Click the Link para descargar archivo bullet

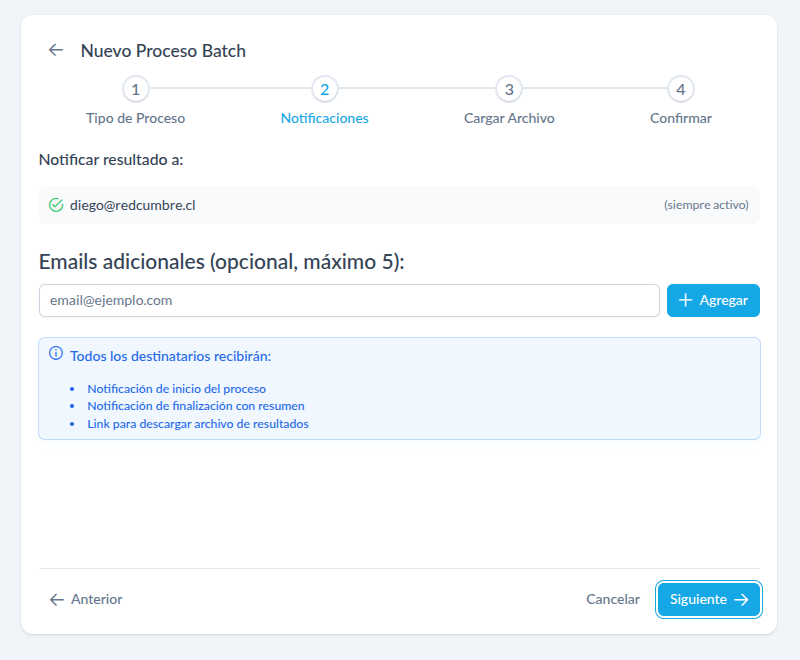(198, 424)
